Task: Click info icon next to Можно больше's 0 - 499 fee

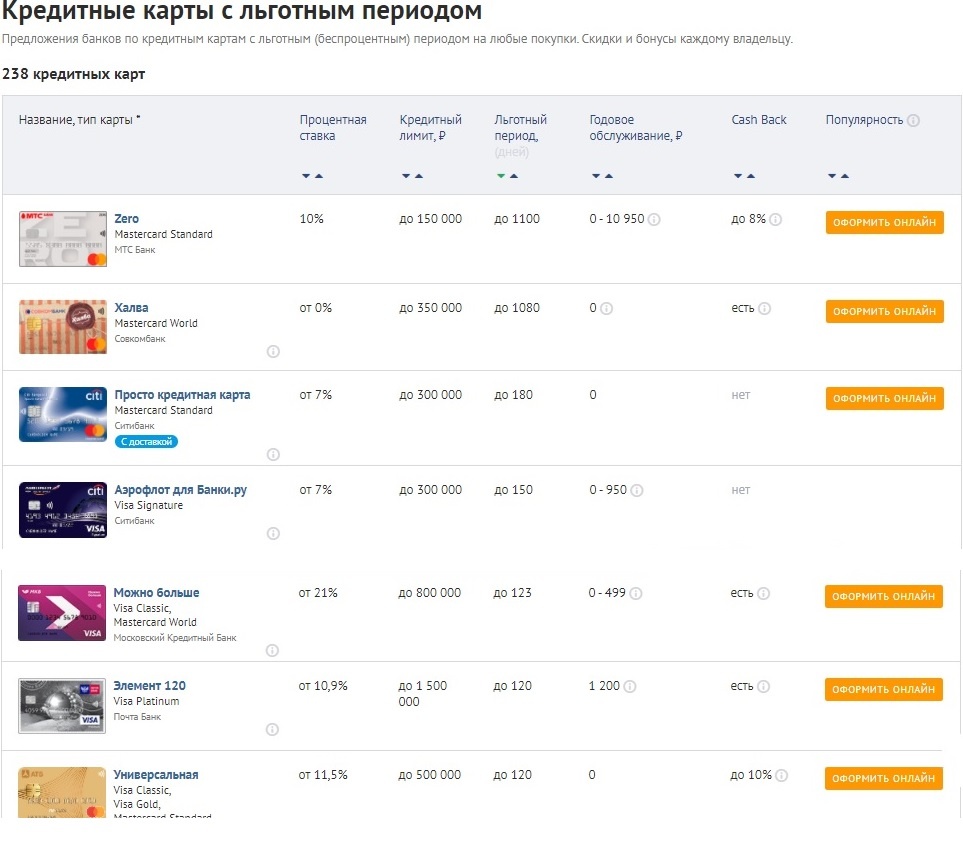Action: (636, 594)
